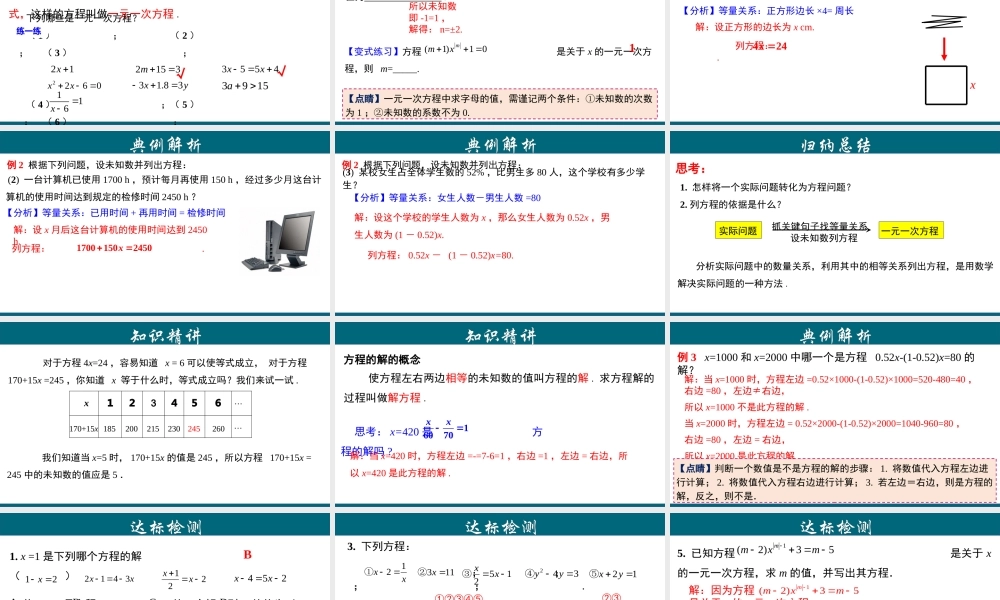Screen dimensions: 1000x600
Task: Click the red check mark after 3x-5=5x+4
Action: [x=282, y=70]
